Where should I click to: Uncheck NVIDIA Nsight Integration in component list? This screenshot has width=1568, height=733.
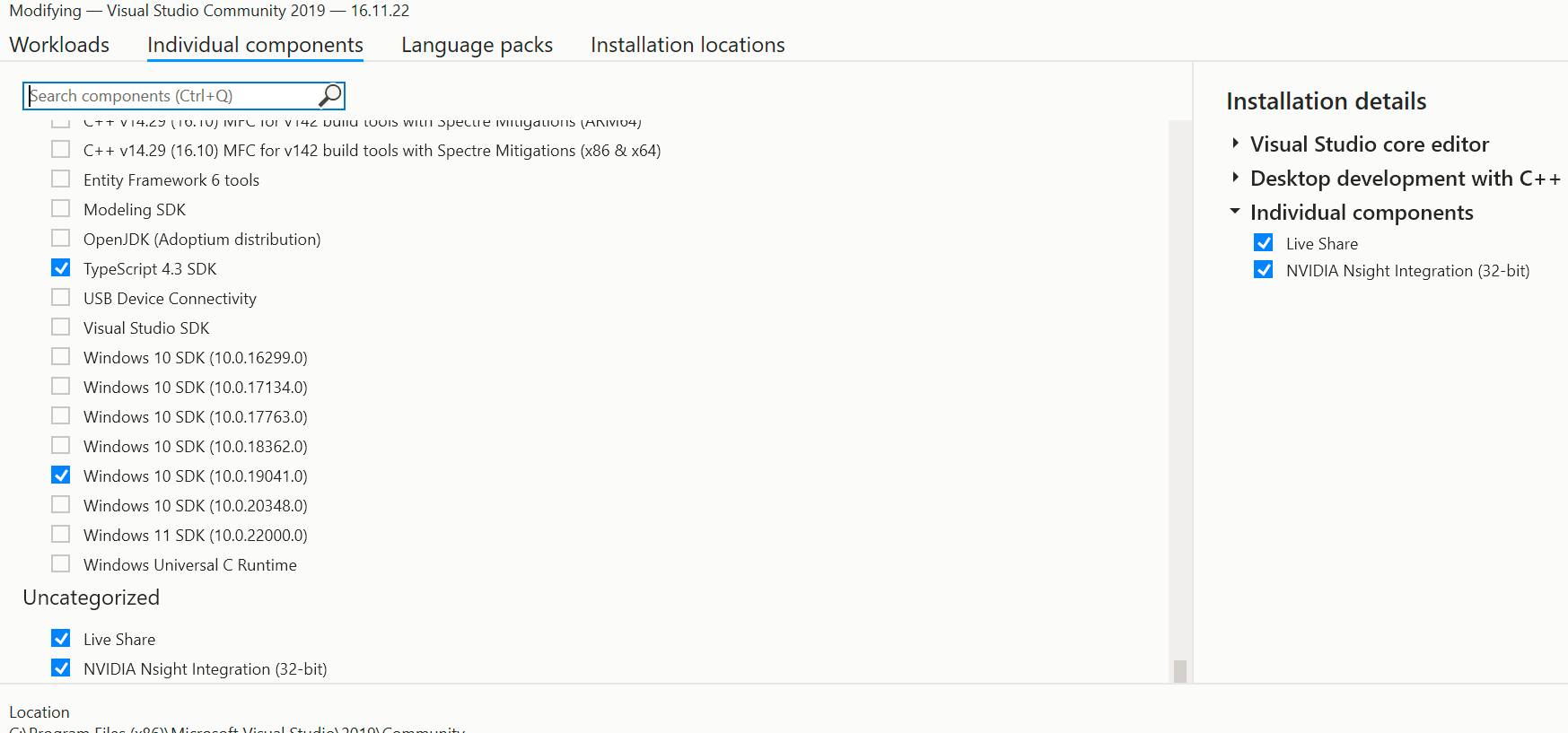61,668
